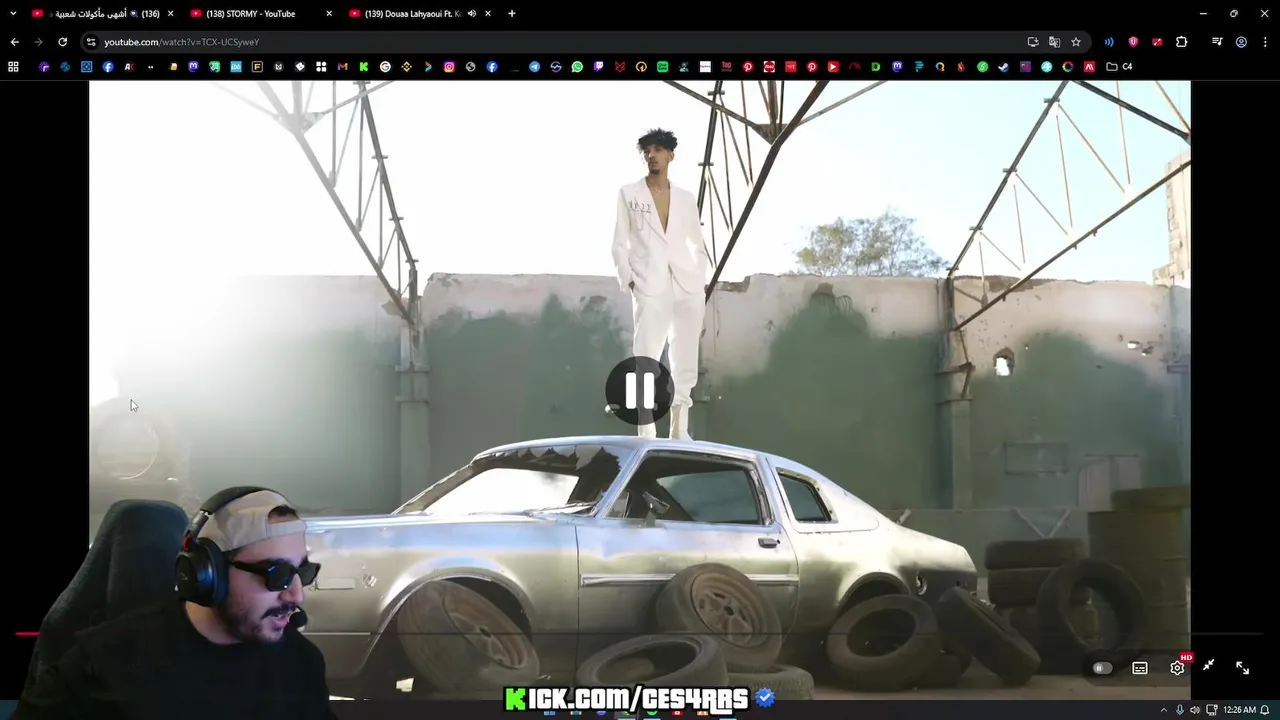Screen dimensions: 1280x720
Task: Open the apps grid in bookmarks bar
Action: point(13,67)
